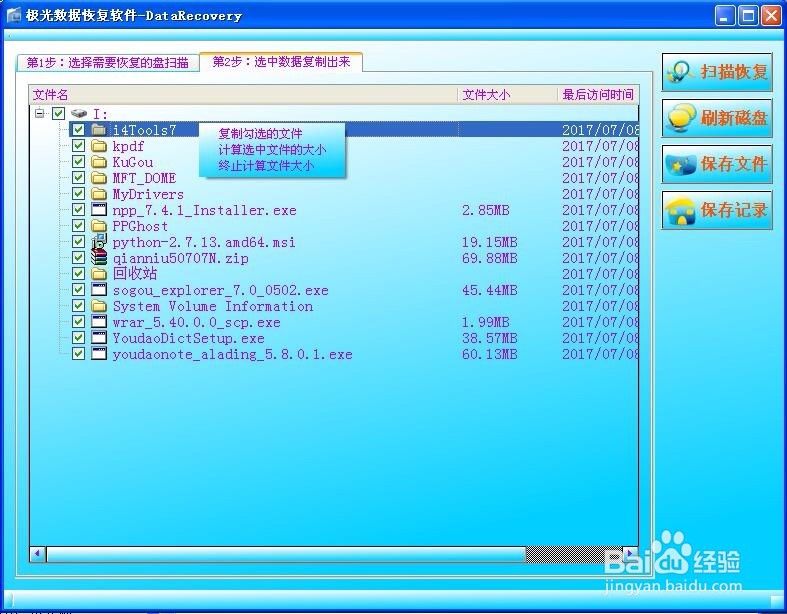The image size is (787, 614).
Task: Choose 计算选中文件的大小 from context menu
Action: point(272,150)
